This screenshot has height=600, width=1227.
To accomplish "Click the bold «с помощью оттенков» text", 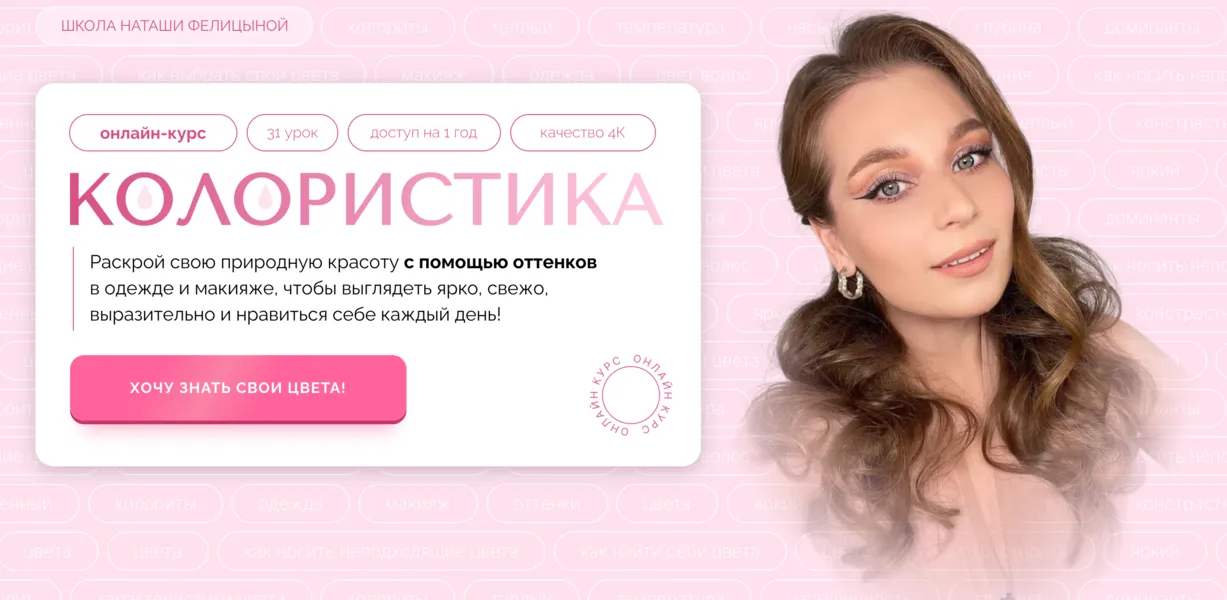I will 500,263.
